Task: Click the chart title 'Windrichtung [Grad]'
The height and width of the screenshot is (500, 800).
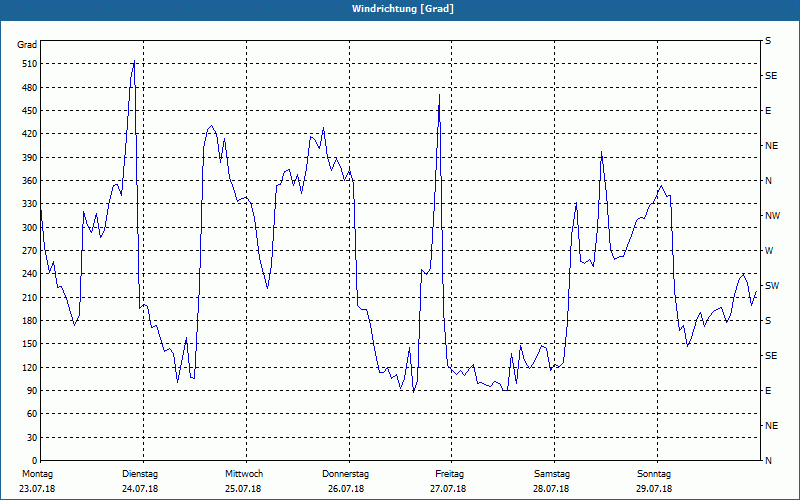Action: coord(403,9)
